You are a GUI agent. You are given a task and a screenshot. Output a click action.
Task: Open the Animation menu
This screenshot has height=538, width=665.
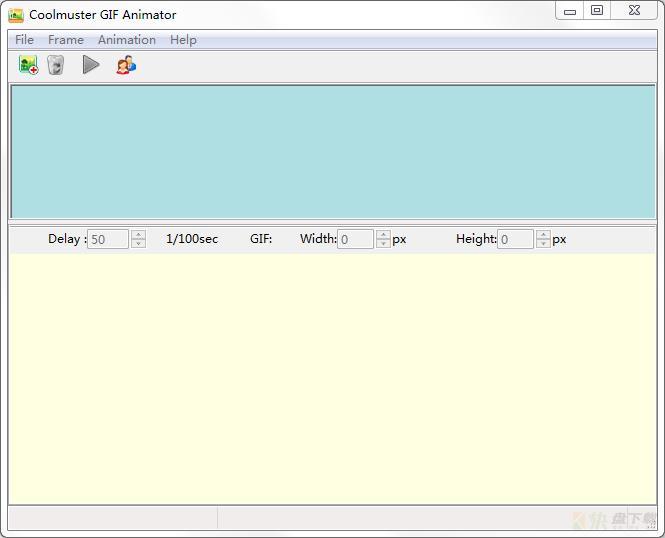(127, 40)
